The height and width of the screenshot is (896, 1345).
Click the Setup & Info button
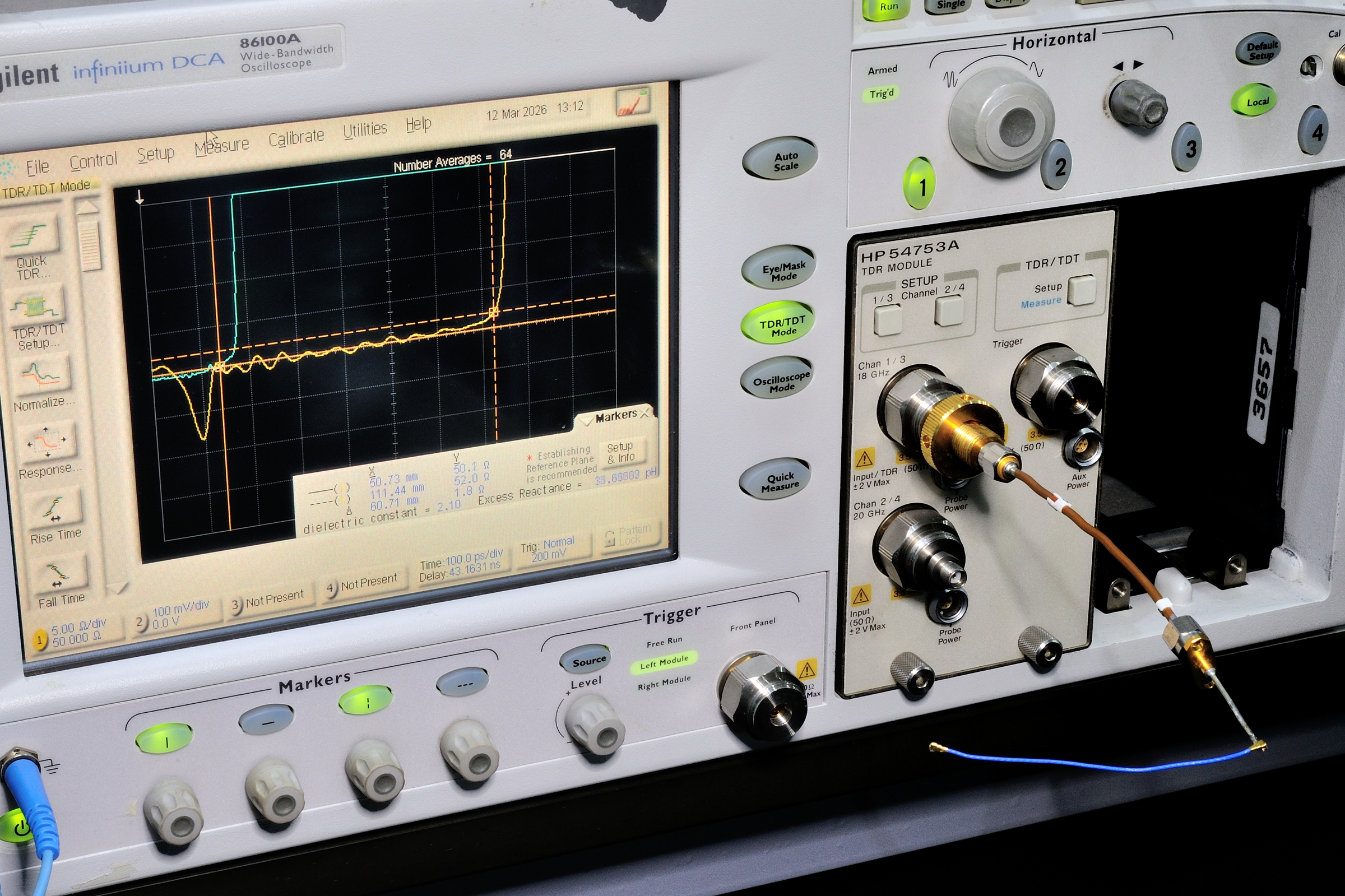tap(620, 452)
